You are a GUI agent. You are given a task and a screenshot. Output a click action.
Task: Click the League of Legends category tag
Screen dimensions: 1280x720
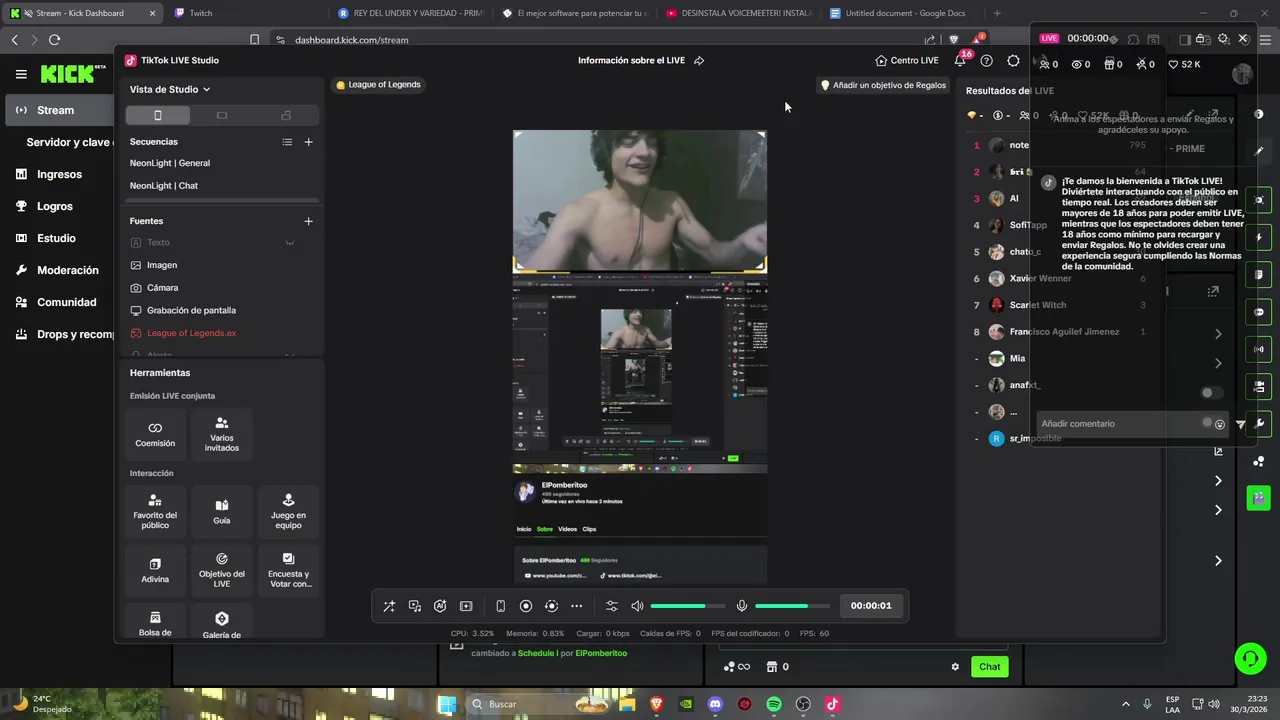tap(378, 85)
